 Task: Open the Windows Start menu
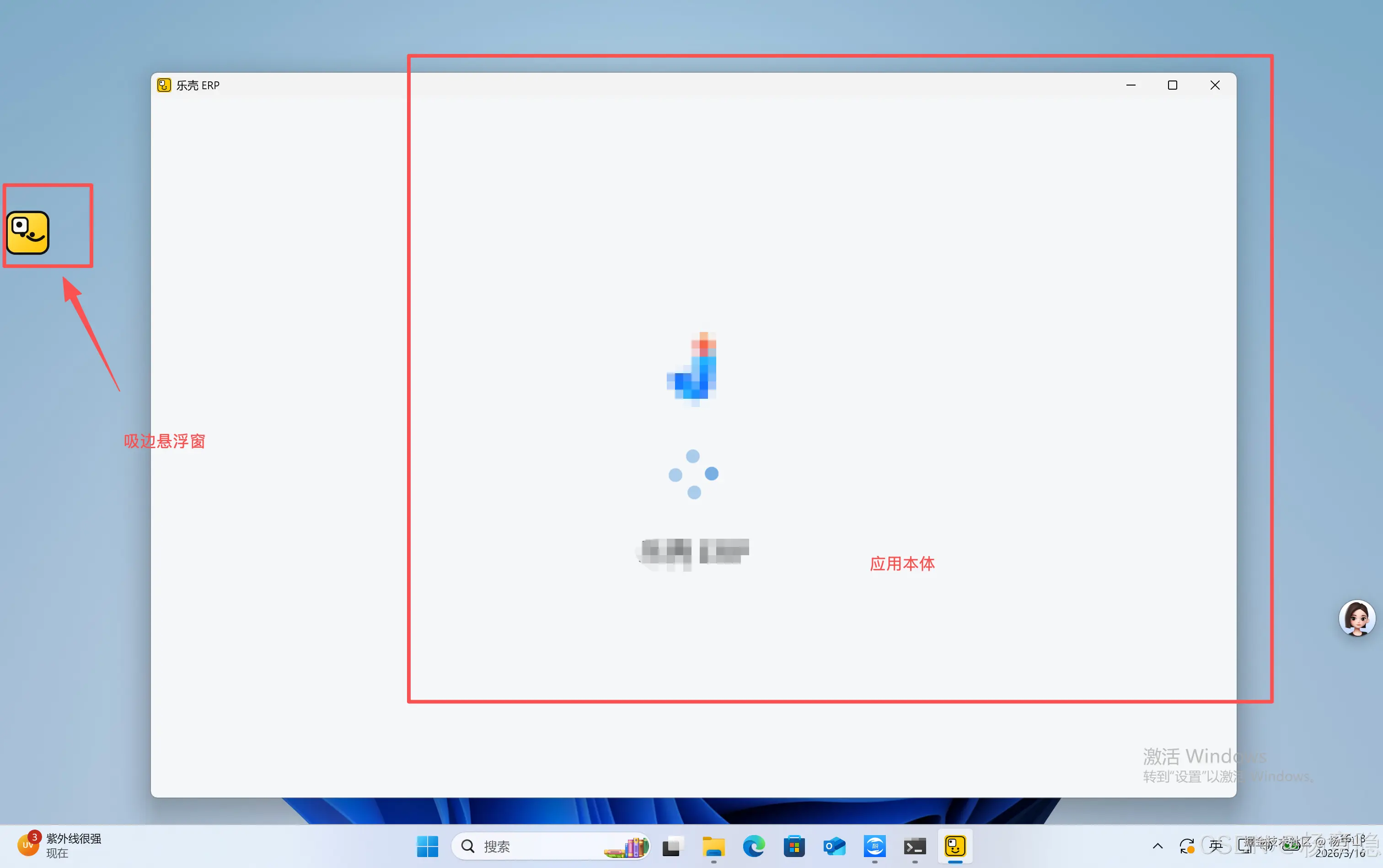[x=427, y=846]
